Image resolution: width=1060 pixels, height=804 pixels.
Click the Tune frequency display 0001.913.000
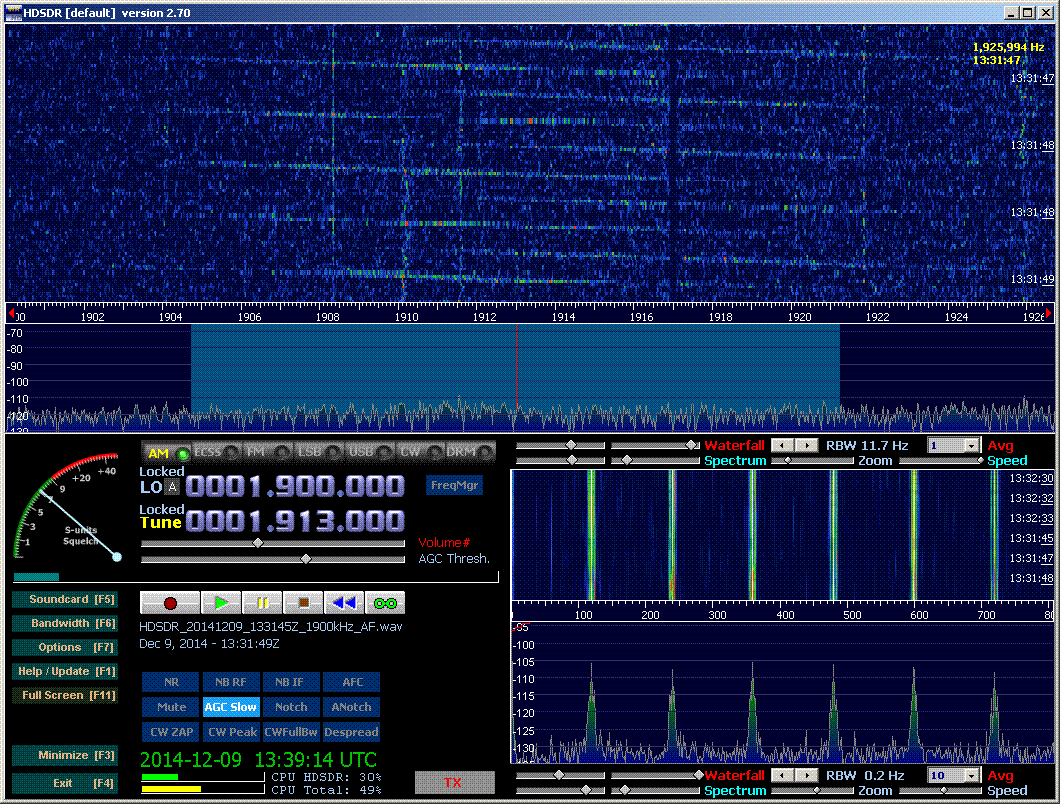pos(295,521)
